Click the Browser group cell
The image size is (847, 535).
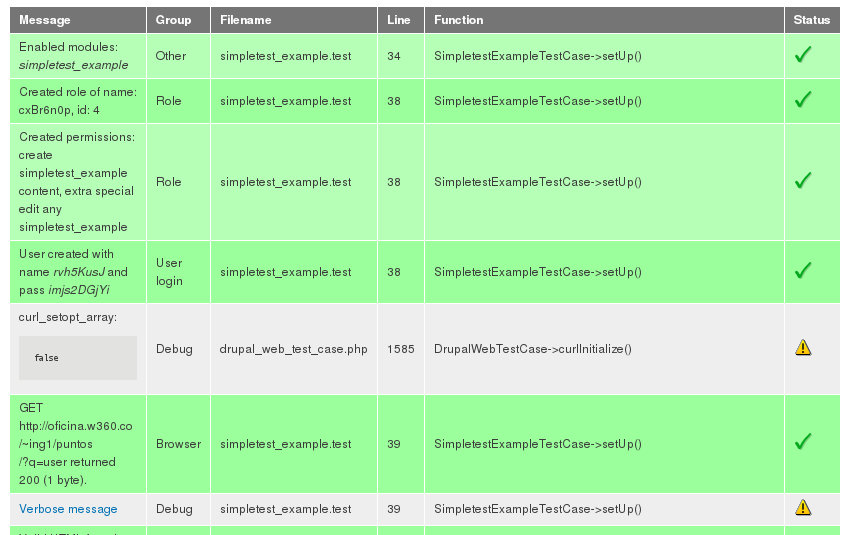[178, 443]
